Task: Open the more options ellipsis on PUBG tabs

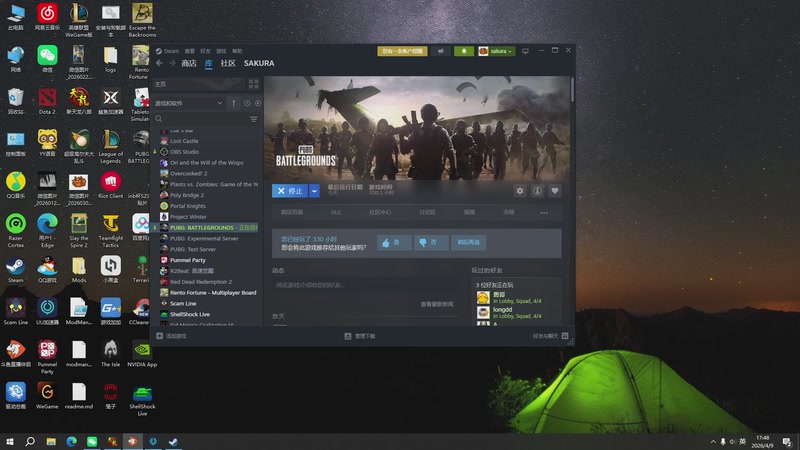Action: [544, 213]
